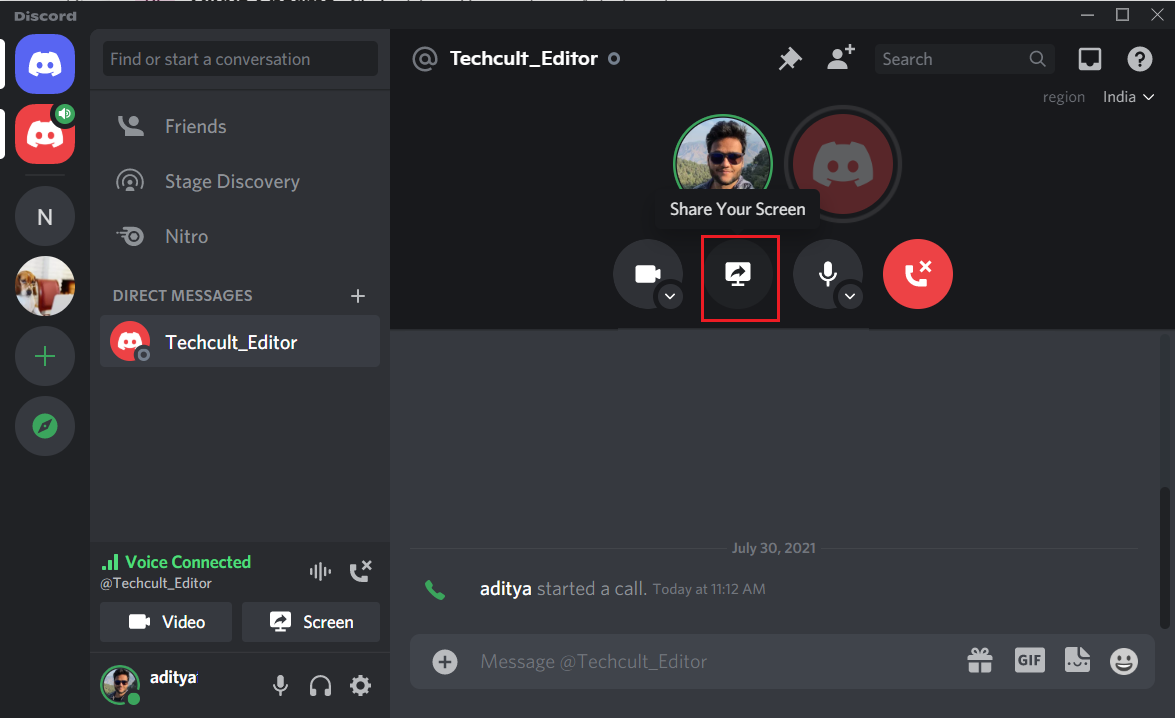Pin a message in this conversation
Image resolution: width=1175 pixels, height=718 pixels.
pos(790,58)
